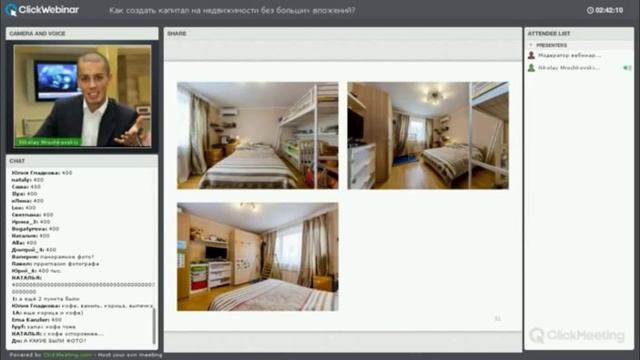Click the ClickWebinar logo icon
640x360 pixels.
[11, 10]
